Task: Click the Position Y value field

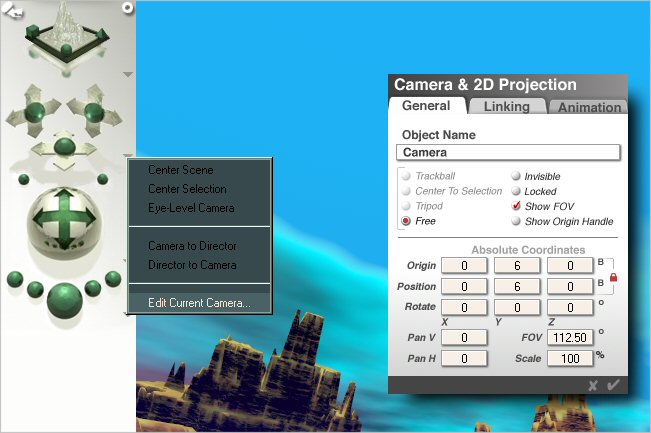Action: point(517,286)
